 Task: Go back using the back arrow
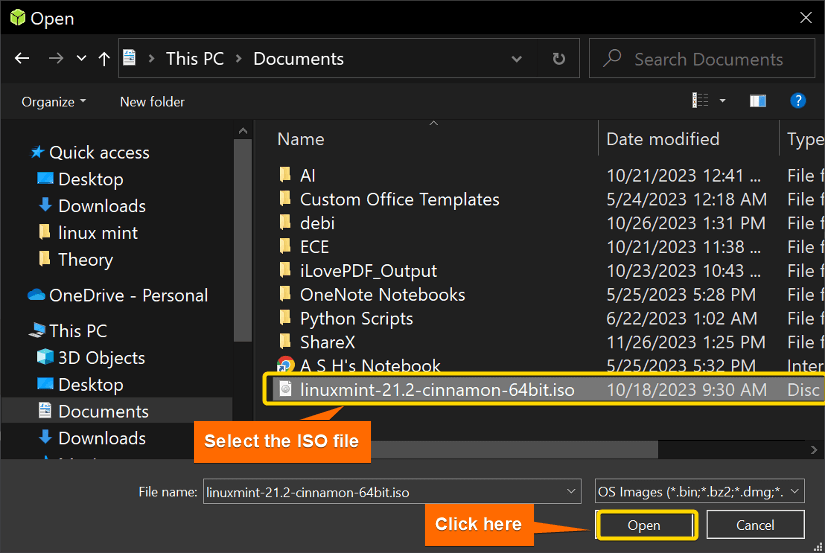coord(22,58)
